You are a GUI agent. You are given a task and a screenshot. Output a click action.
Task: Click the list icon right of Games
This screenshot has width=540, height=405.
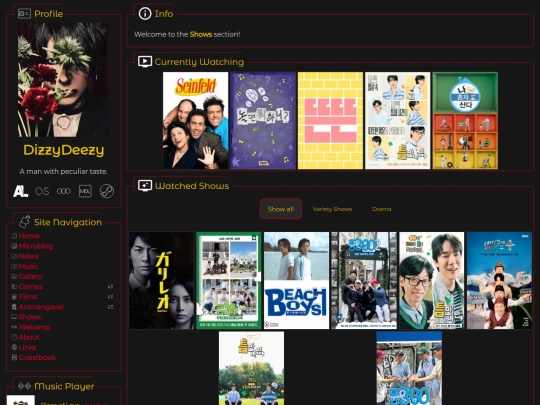(110, 287)
